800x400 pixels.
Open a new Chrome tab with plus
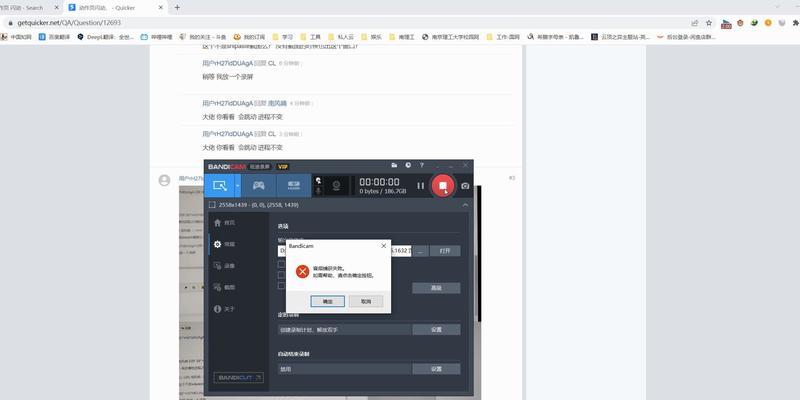177,8
